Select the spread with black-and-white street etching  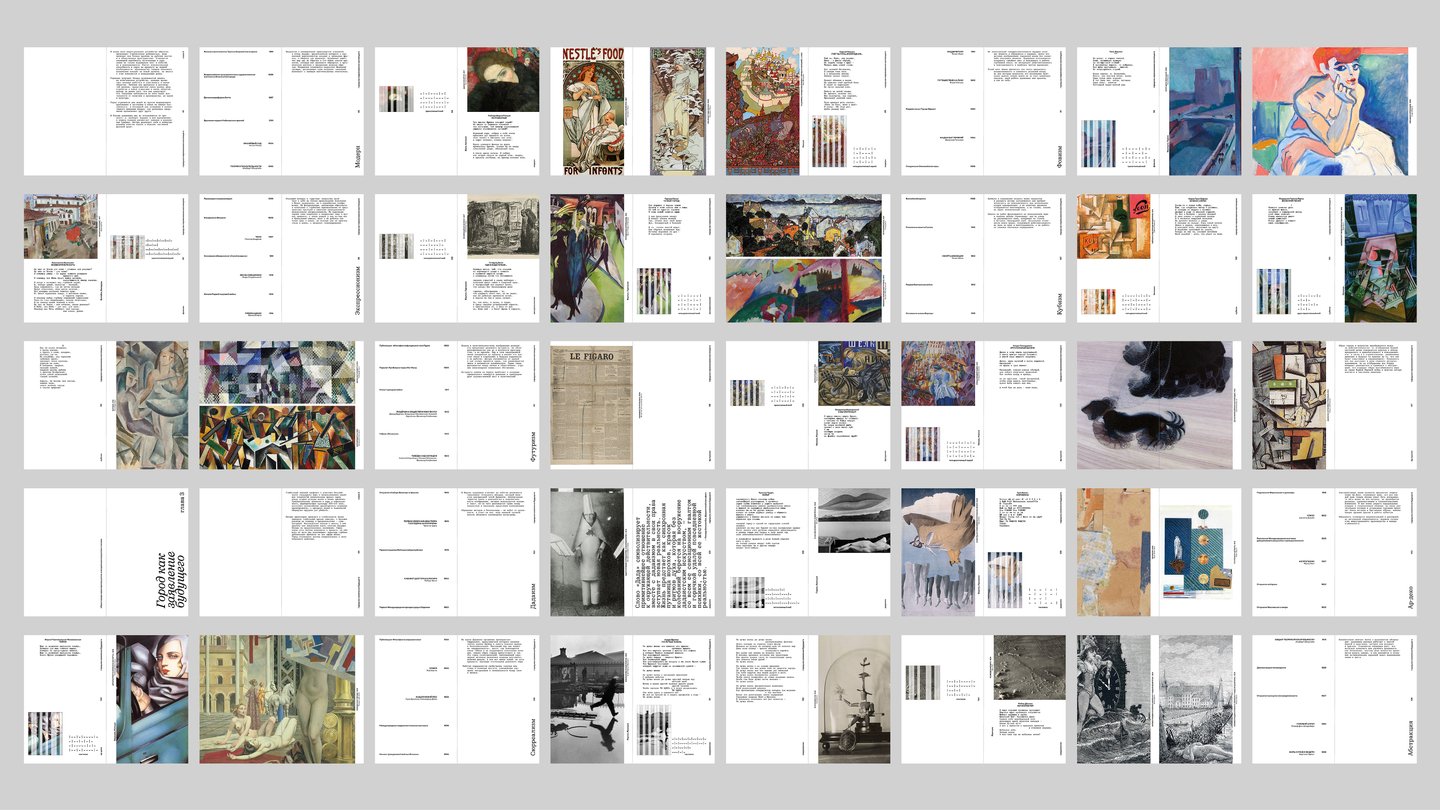457,258
